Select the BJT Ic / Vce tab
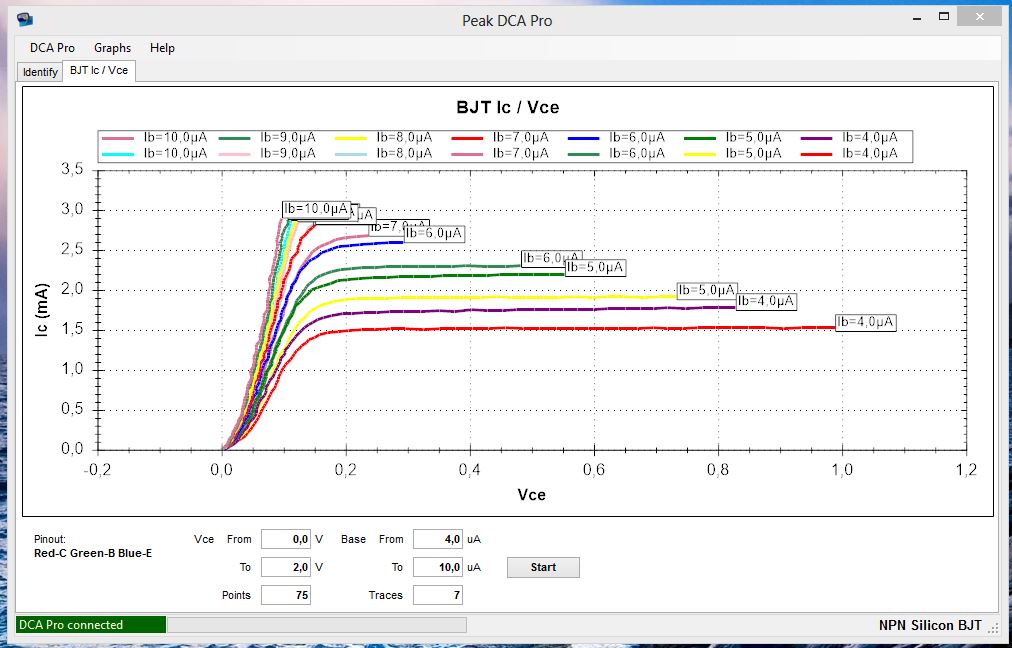1012x648 pixels. pos(99,70)
